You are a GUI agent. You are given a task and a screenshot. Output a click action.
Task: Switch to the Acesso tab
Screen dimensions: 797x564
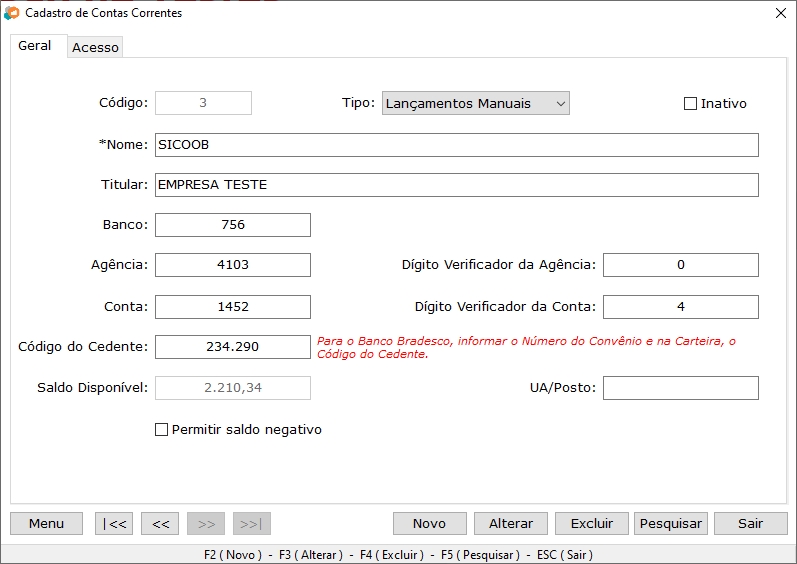pyautogui.click(x=95, y=47)
